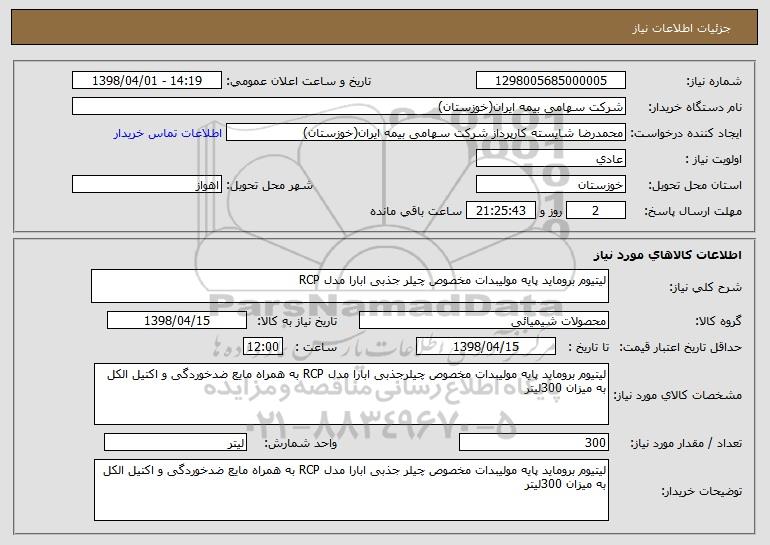Click the quantity field showing 300
The image size is (770, 545).
tap(534, 442)
